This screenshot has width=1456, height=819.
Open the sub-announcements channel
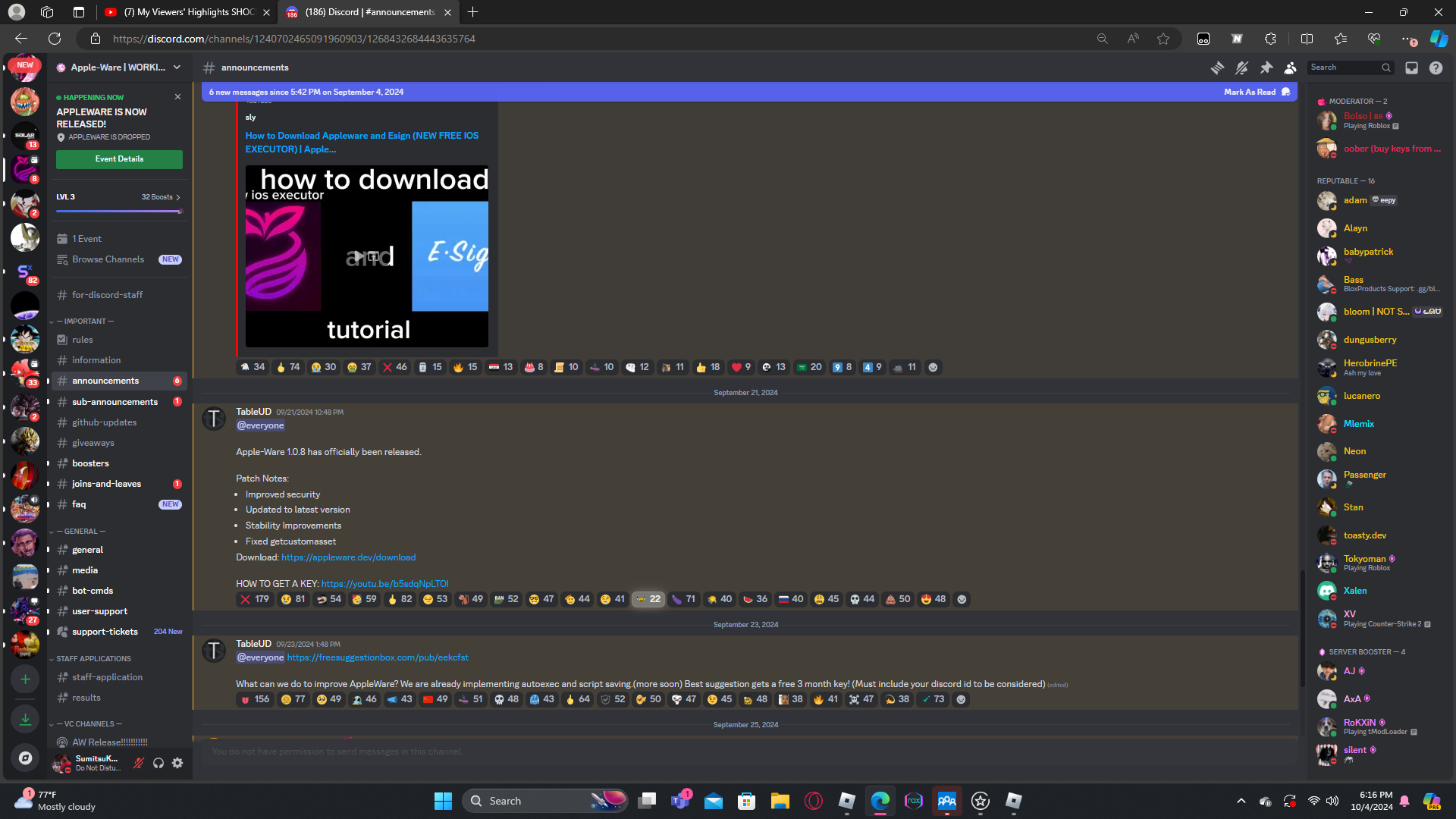[x=118, y=402]
